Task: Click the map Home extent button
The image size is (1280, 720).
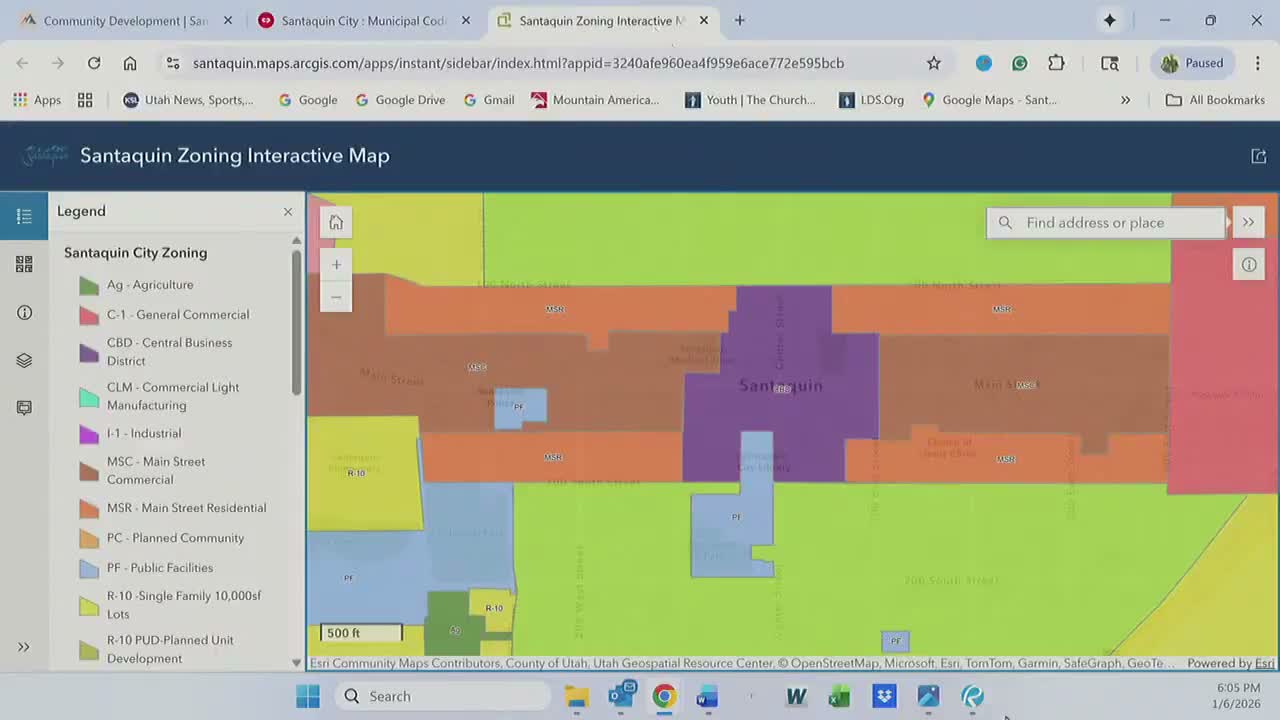Action: (x=336, y=223)
